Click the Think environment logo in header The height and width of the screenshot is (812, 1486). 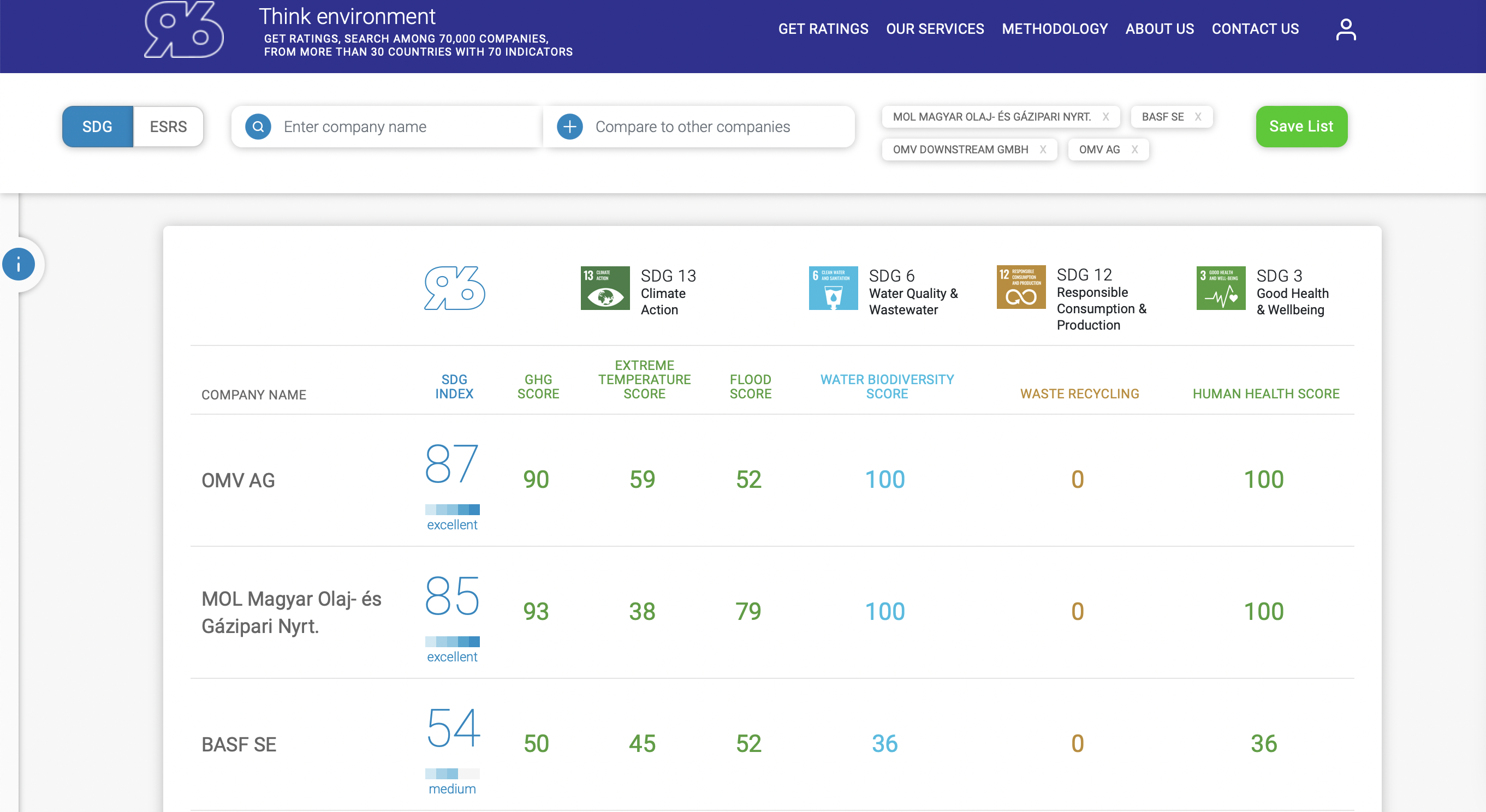[x=183, y=29]
